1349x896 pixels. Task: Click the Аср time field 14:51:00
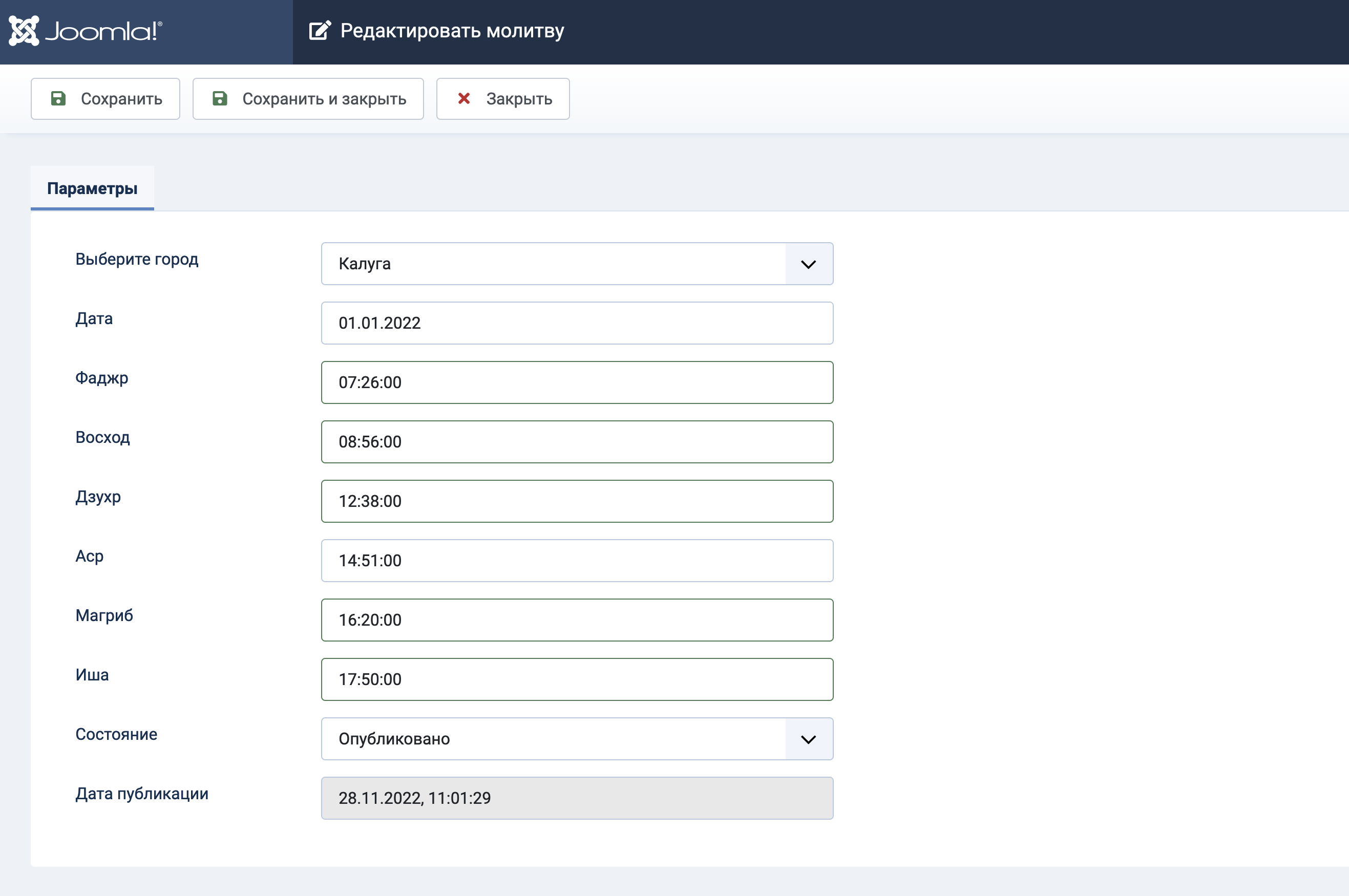[x=577, y=561]
